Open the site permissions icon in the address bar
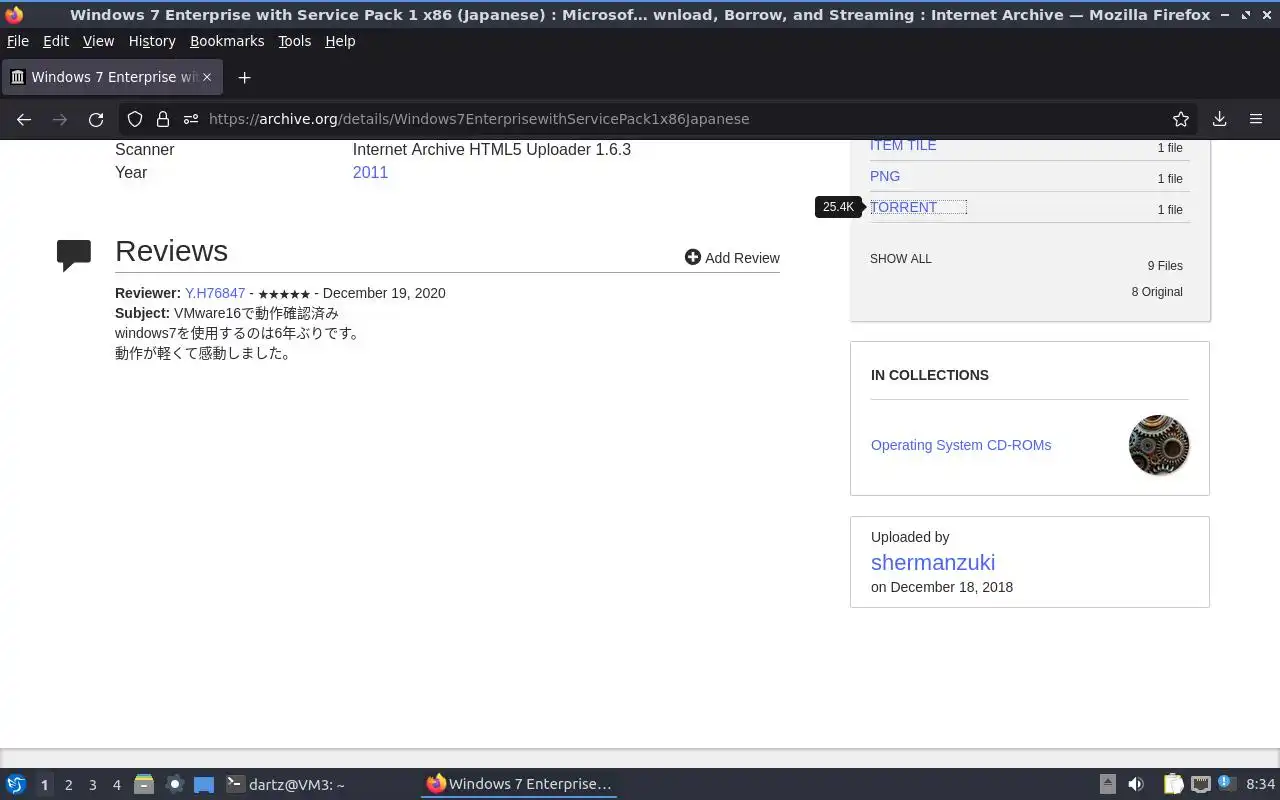Image resolution: width=1280 pixels, height=800 pixels. [x=191, y=119]
